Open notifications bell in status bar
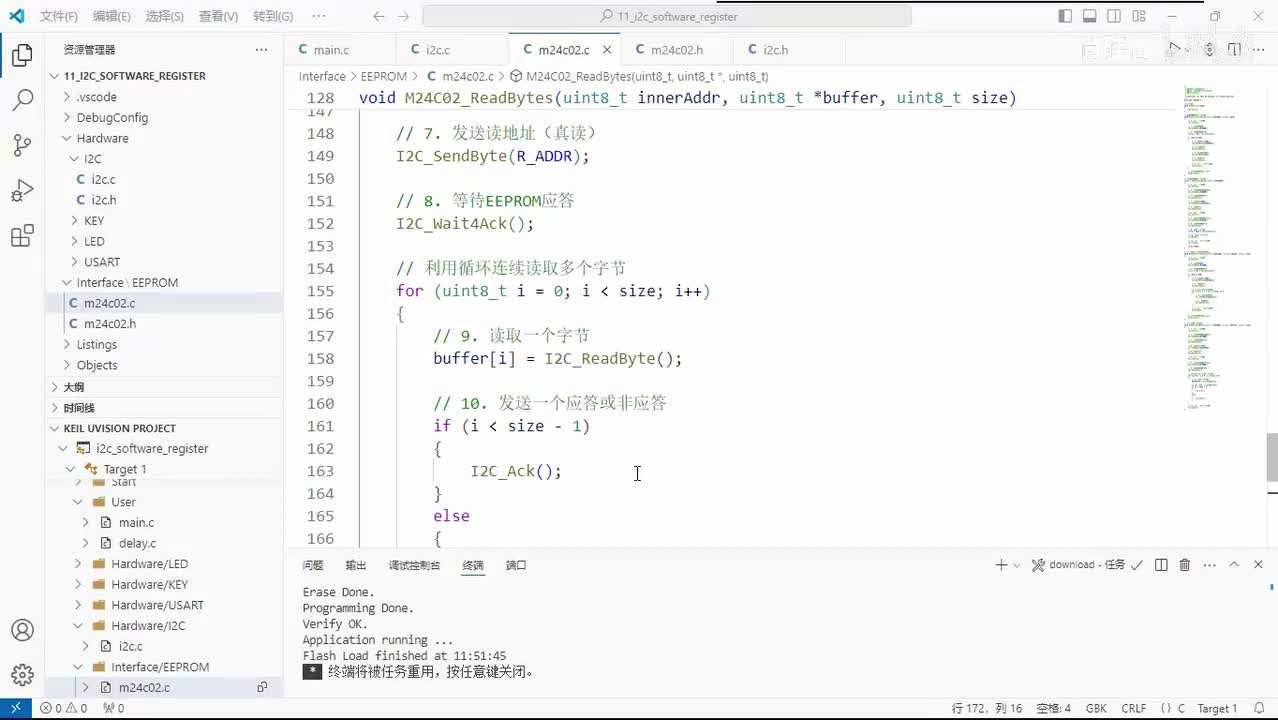This screenshot has height=720, width=1278. (x=1261, y=708)
